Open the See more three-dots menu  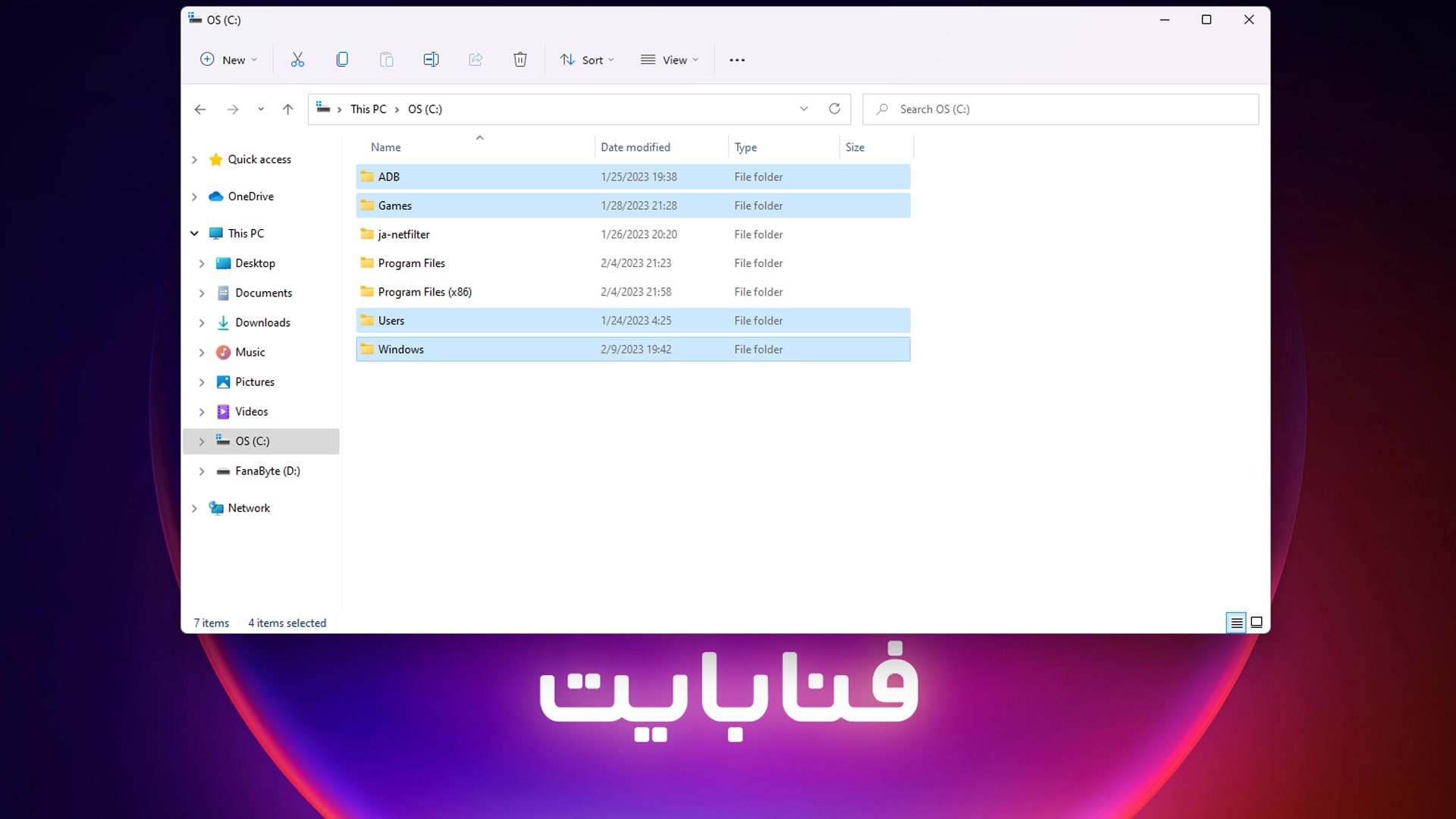[737, 60]
